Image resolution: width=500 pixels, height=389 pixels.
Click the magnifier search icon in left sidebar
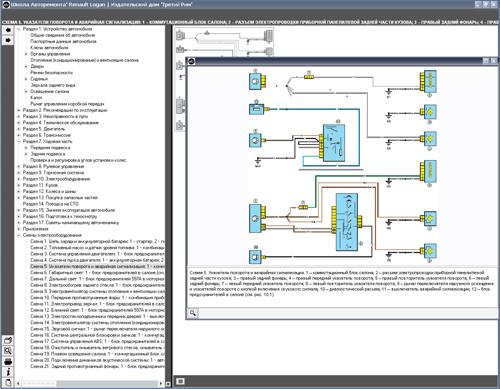(x=8, y=351)
